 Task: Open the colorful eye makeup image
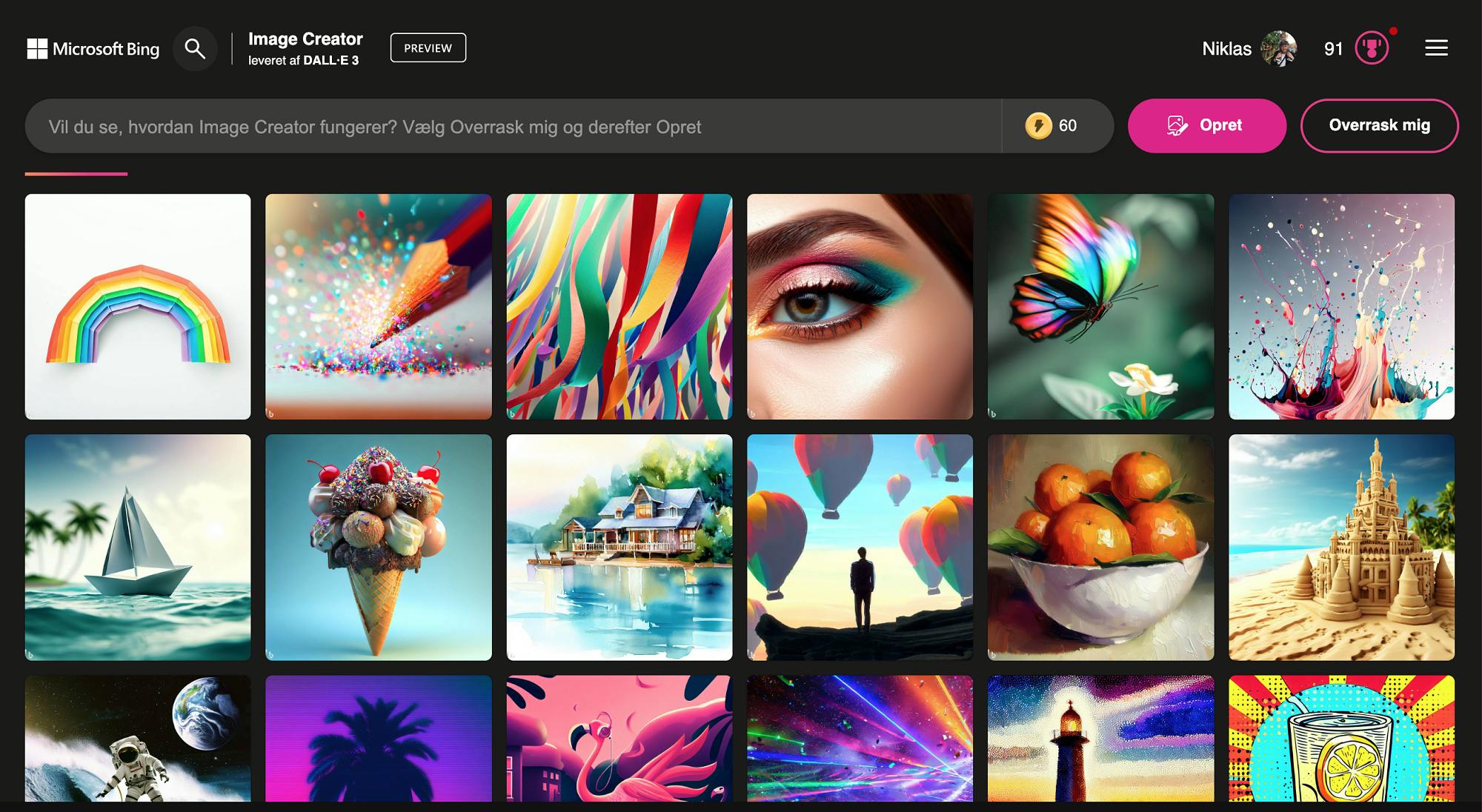860,307
